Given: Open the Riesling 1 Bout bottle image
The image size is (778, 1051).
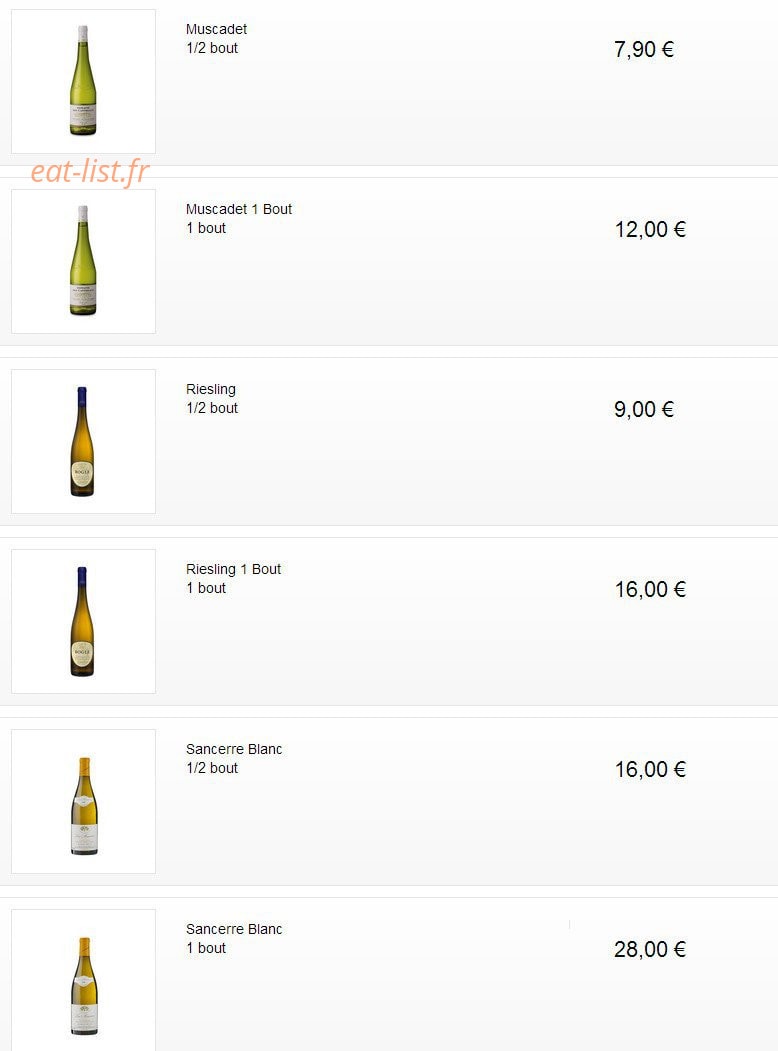Looking at the screenshot, I should pyautogui.click(x=83, y=621).
